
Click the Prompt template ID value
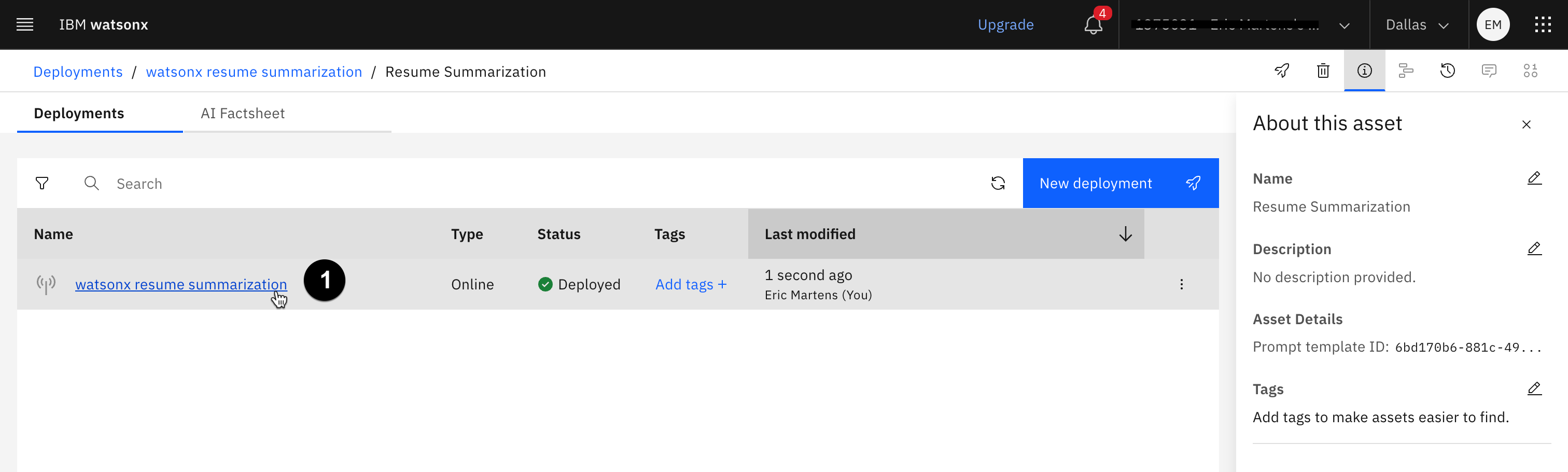(1468, 347)
